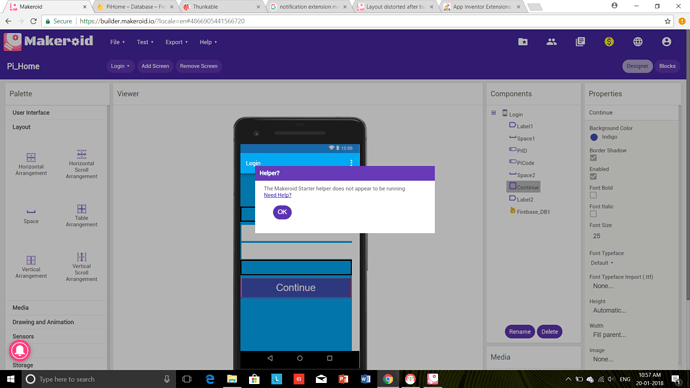The image size is (690, 388).
Task: Open PowerPoint from the taskbar
Action: [343, 379]
